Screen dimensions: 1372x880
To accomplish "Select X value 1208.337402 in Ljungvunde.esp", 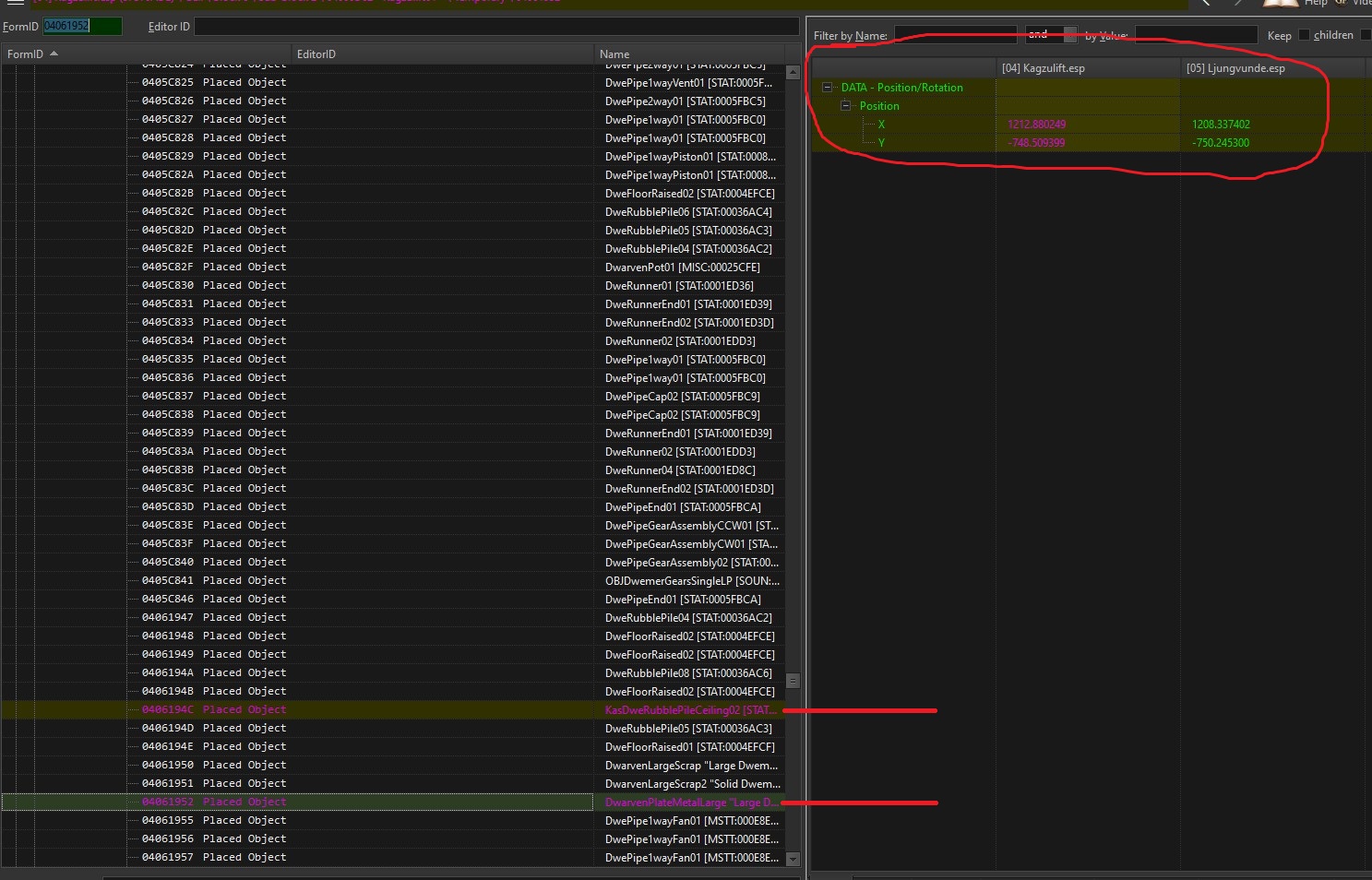I will click(1221, 125).
